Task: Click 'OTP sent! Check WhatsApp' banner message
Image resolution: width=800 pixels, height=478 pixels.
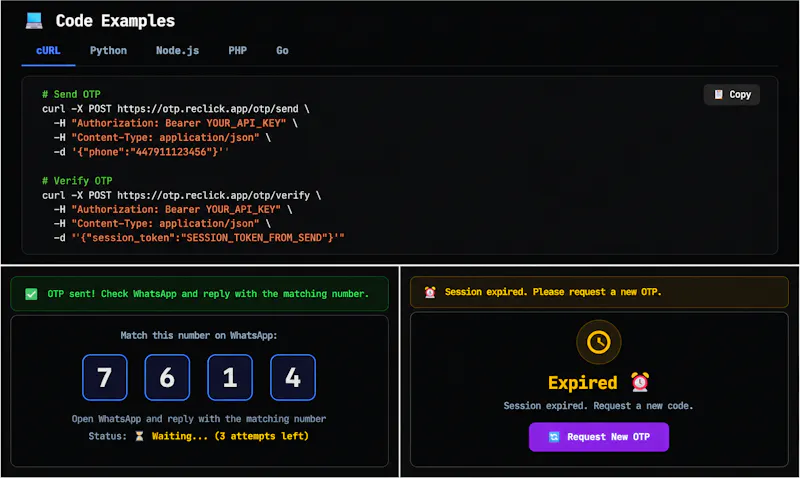Action: point(208,294)
